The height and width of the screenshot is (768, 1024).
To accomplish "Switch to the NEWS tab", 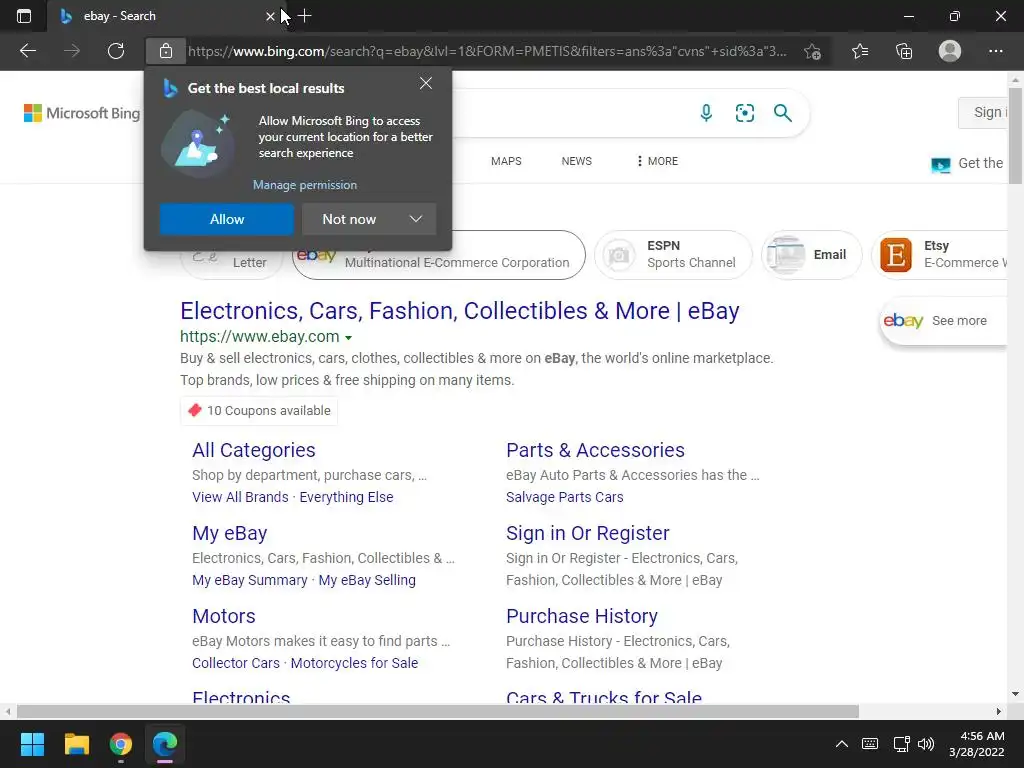I will (577, 161).
